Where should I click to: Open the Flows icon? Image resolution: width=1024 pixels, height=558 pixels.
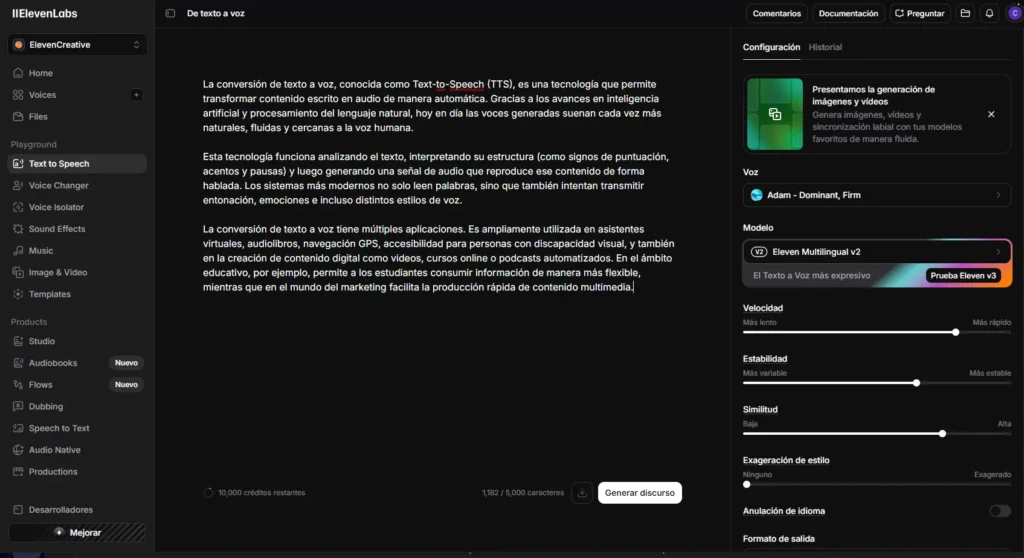18,385
